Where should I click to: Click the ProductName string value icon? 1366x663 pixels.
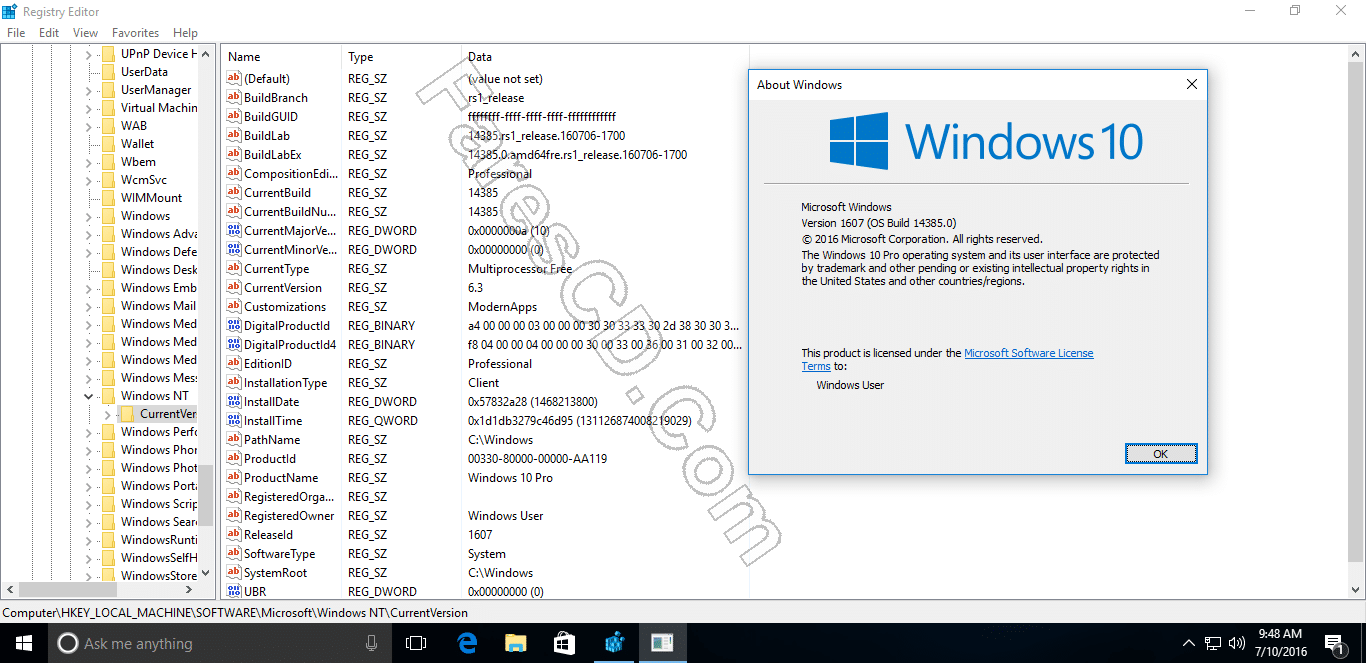click(234, 478)
